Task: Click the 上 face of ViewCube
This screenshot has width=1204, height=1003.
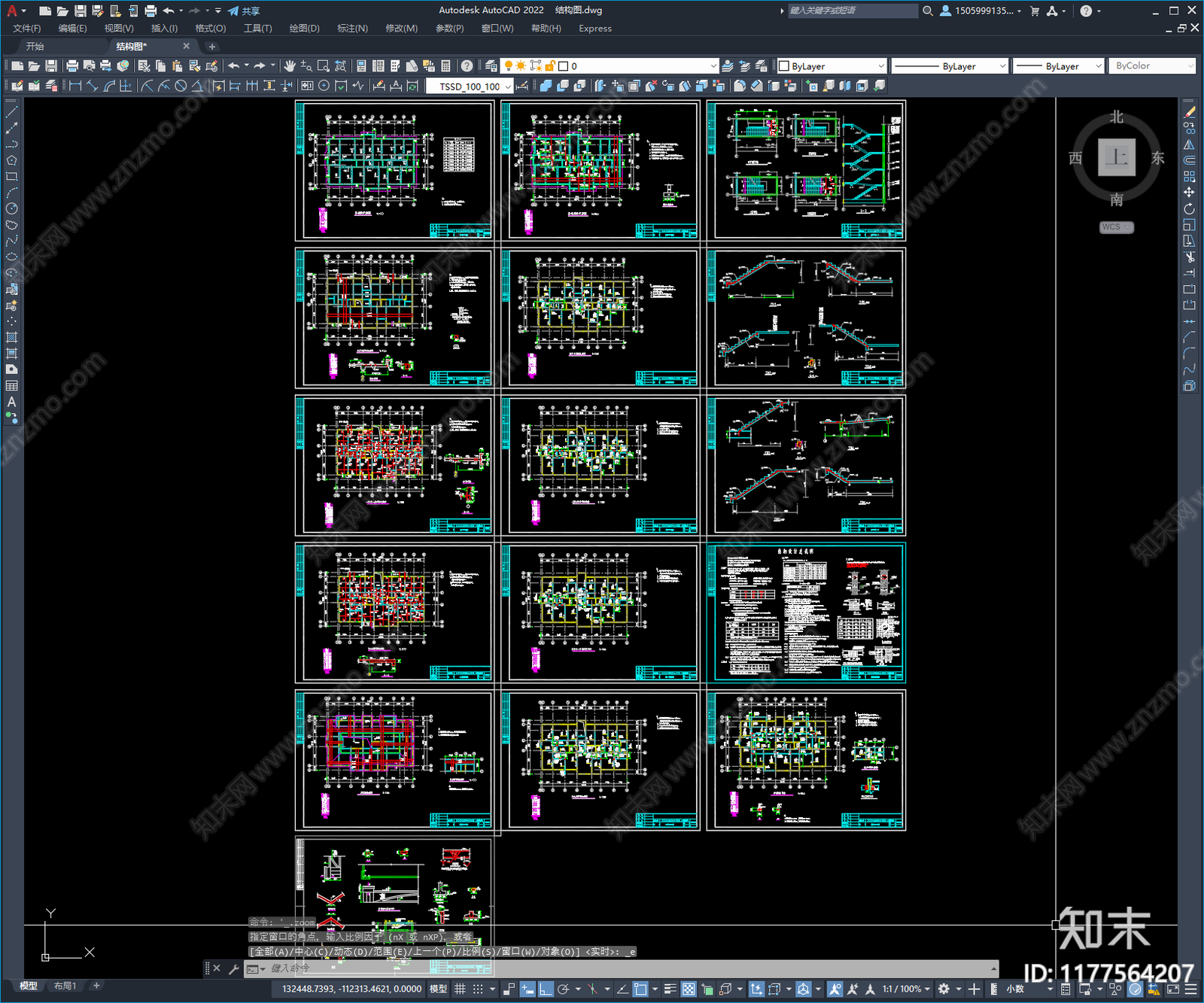Action: click(x=1117, y=157)
